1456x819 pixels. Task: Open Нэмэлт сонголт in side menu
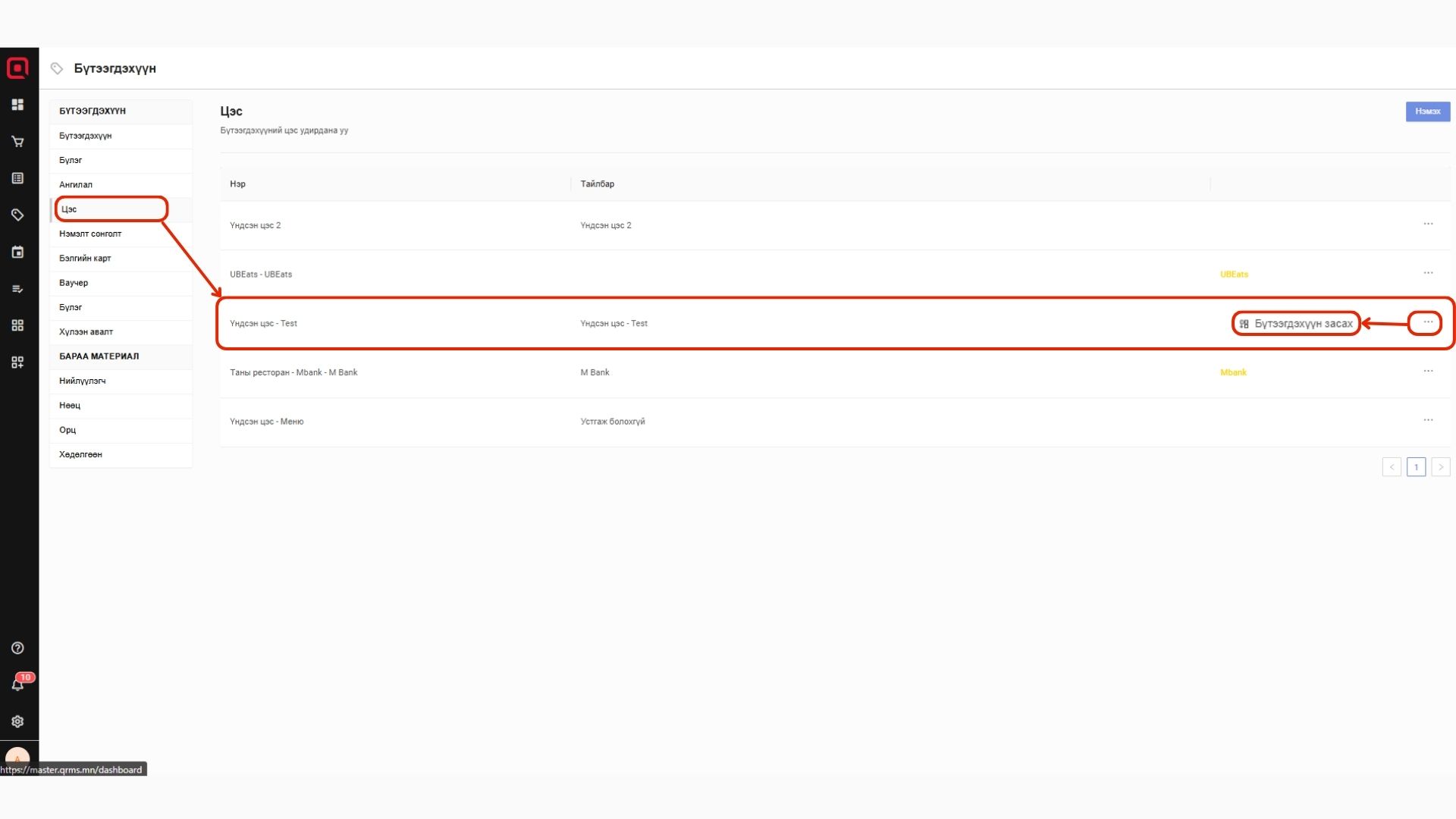(x=90, y=234)
